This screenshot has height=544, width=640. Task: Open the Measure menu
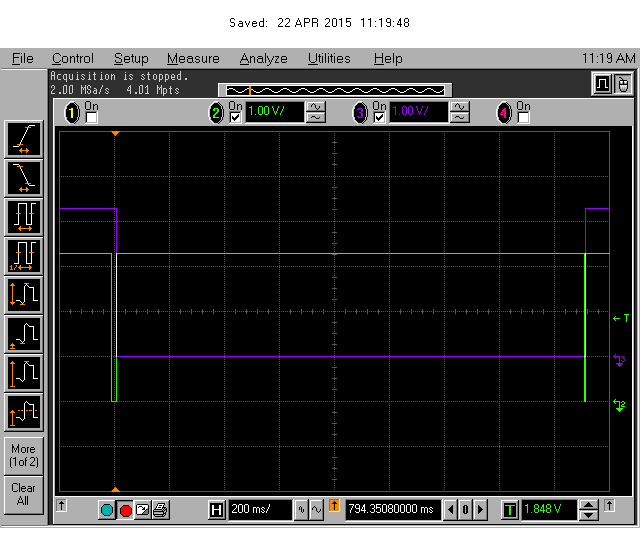tap(193, 59)
